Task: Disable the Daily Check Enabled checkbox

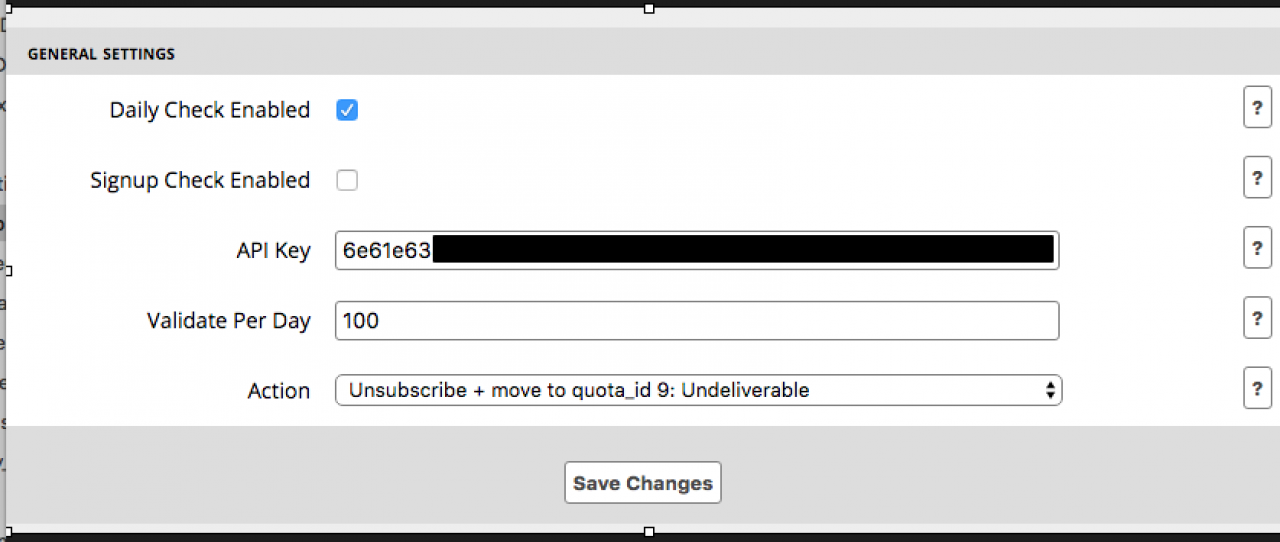Action: [x=347, y=110]
